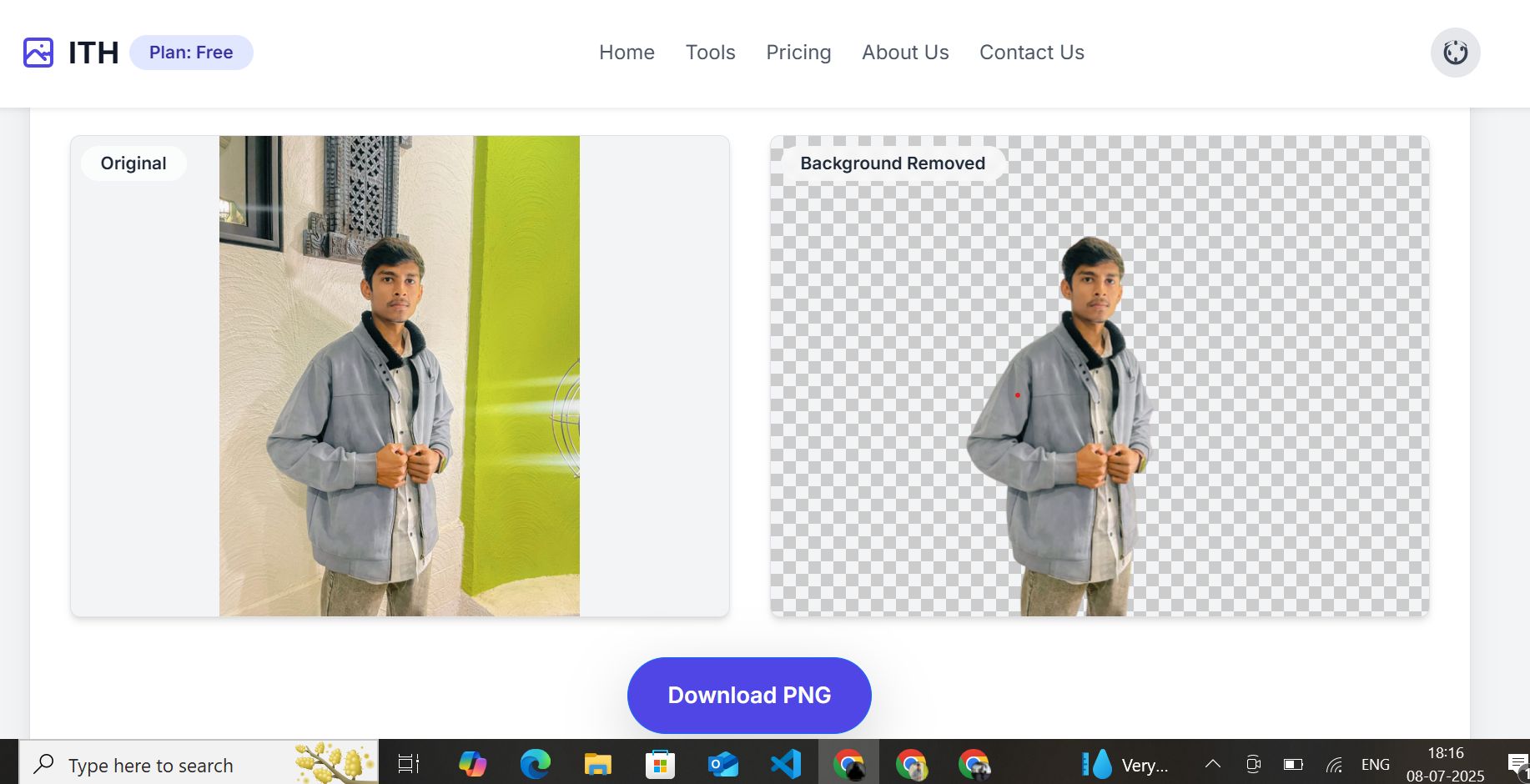Click the Plan: Free badge
Screen dimensions: 1530x784
[x=191, y=53]
